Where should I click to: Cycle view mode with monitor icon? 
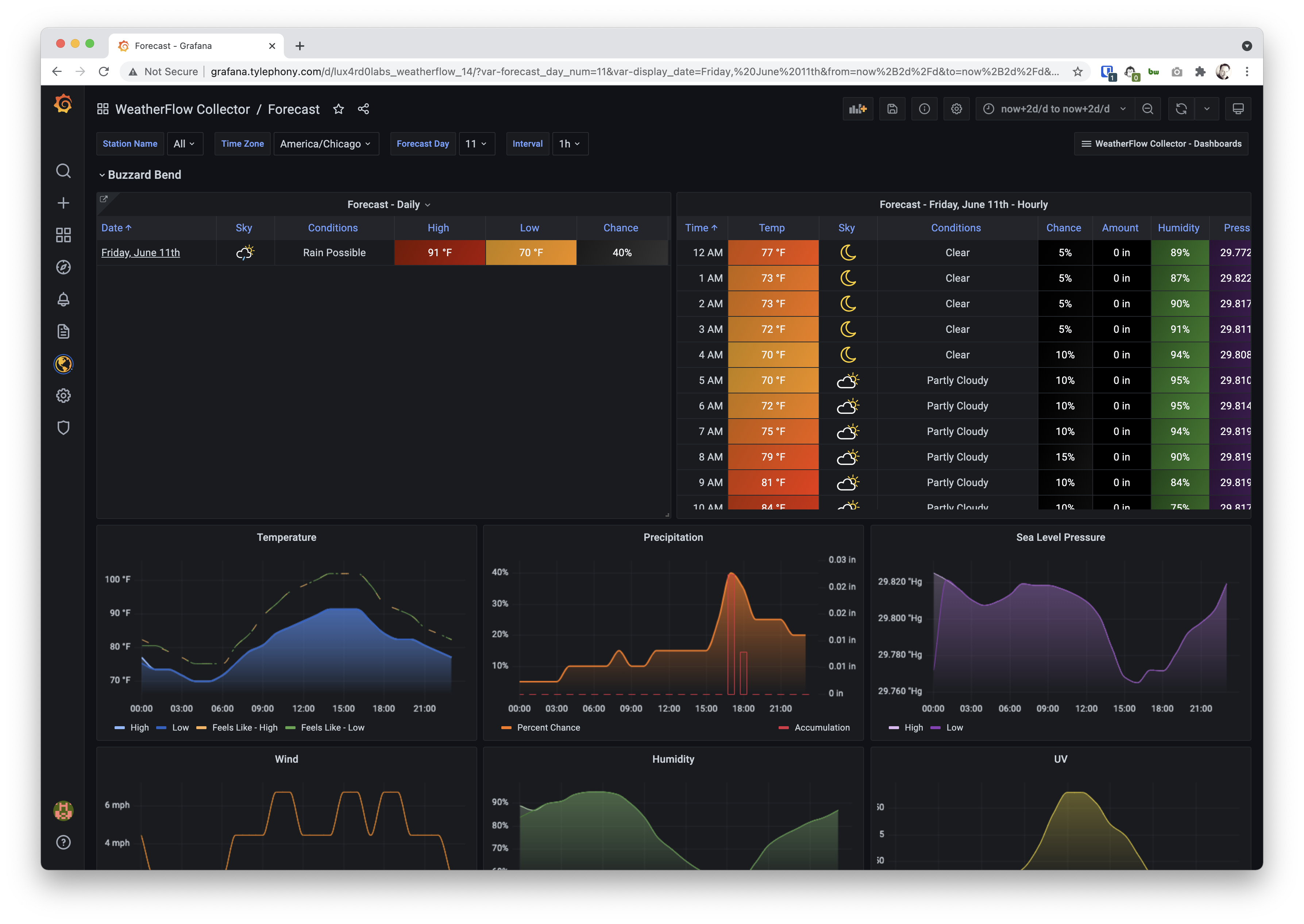(1238, 109)
